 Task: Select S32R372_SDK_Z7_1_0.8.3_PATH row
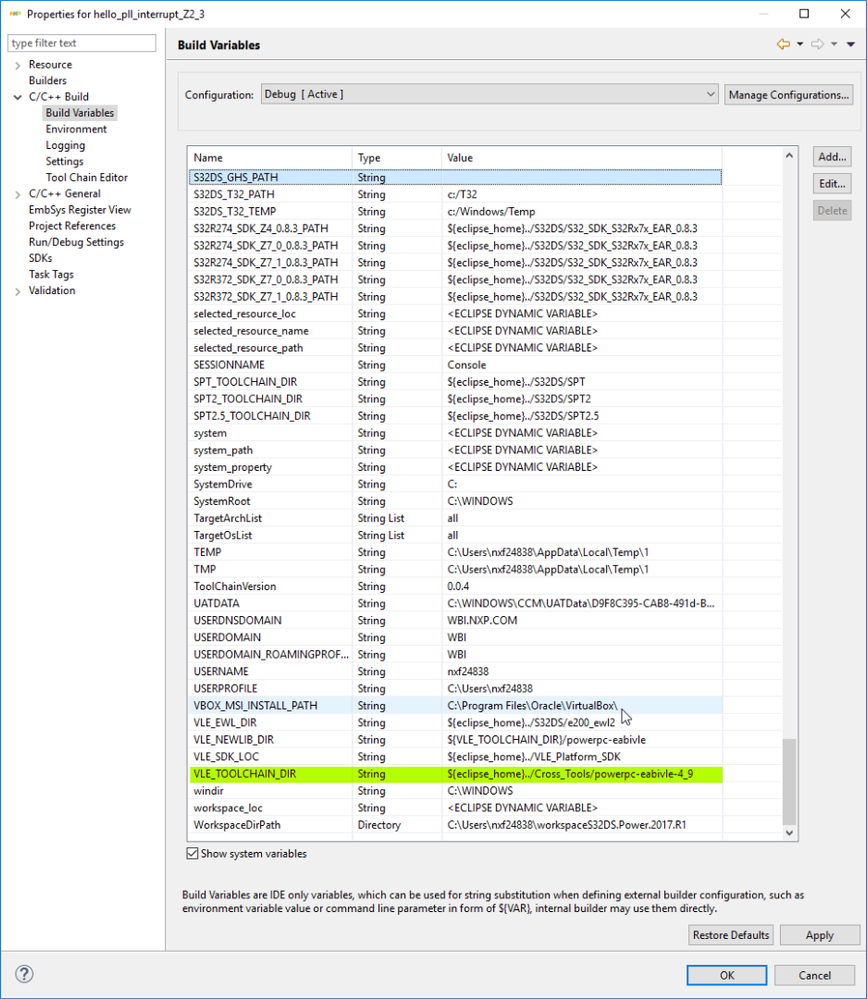tap(455, 296)
